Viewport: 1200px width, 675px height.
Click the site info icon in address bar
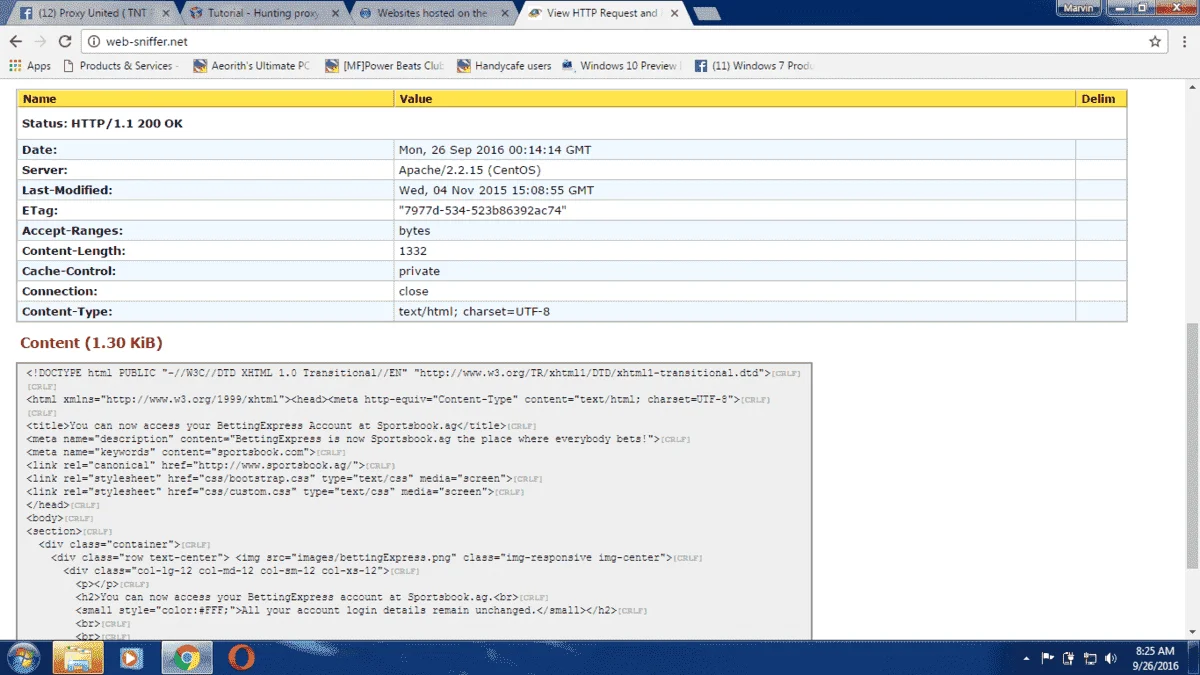93,42
